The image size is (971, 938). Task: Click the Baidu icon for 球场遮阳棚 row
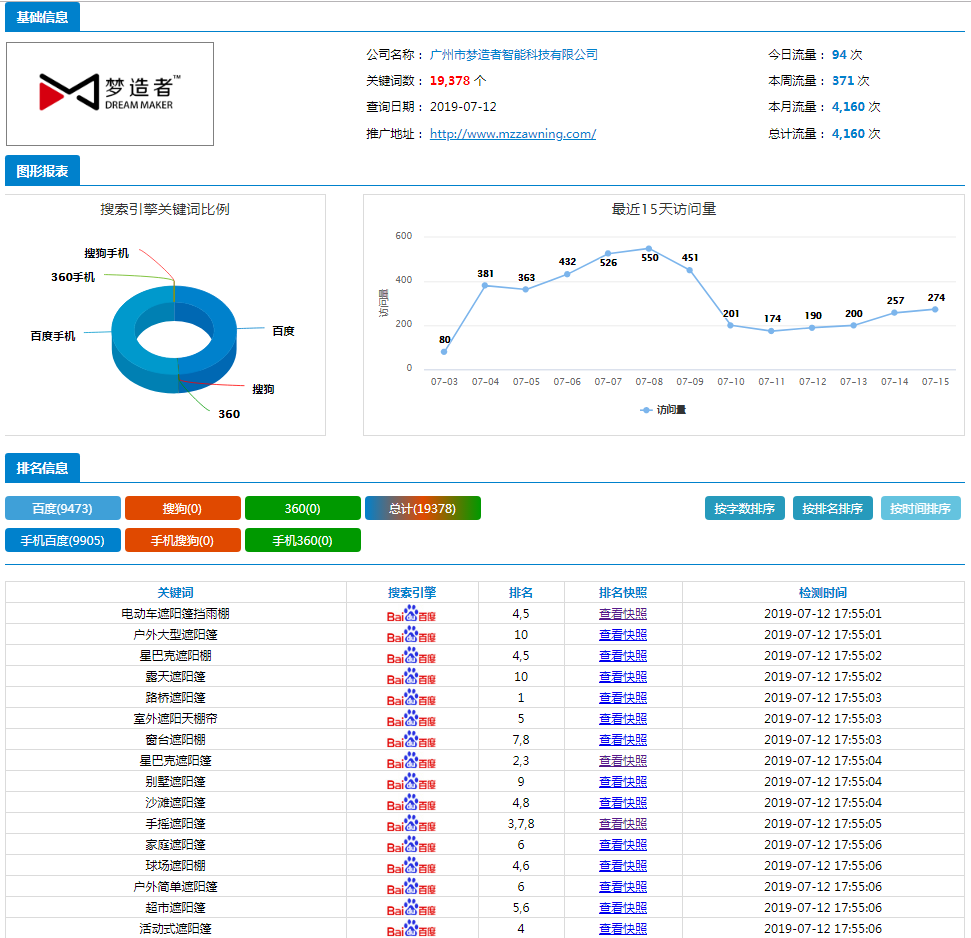click(412, 866)
